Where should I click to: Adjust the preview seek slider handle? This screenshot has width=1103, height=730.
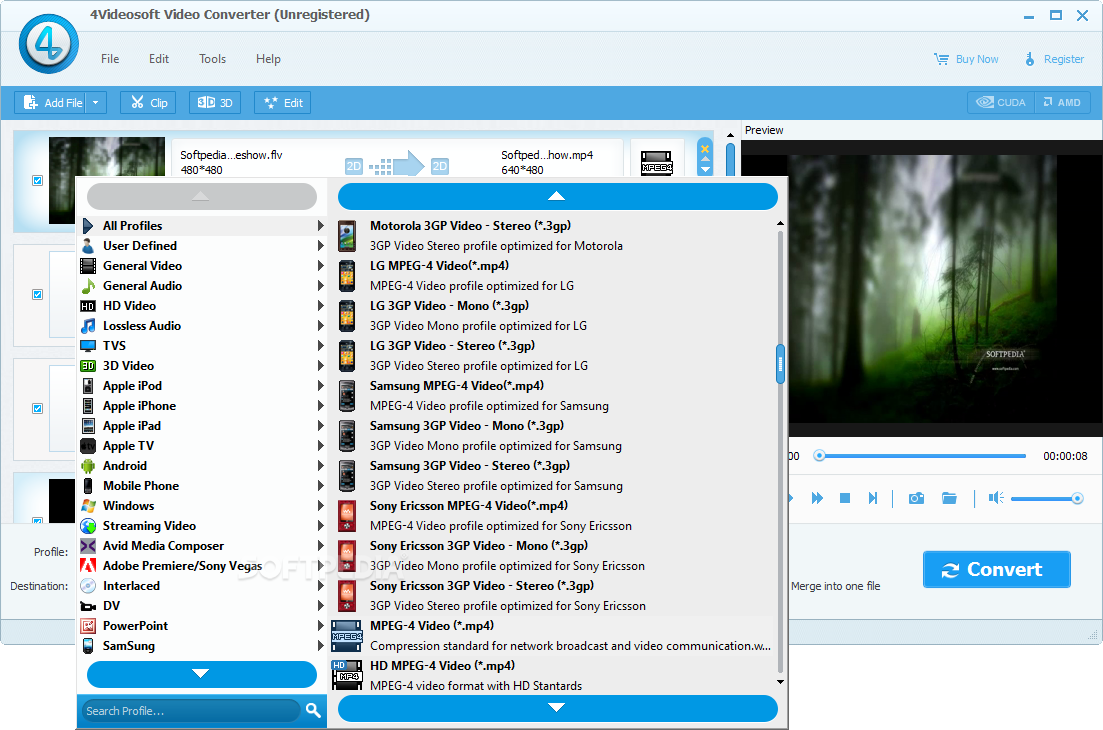point(819,456)
